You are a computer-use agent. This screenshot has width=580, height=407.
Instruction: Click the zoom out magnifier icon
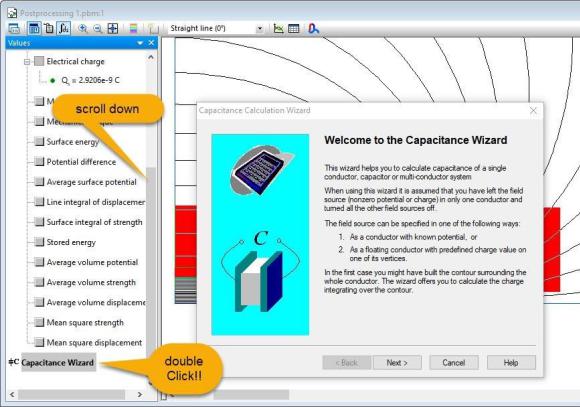click(x=98, y=28)
